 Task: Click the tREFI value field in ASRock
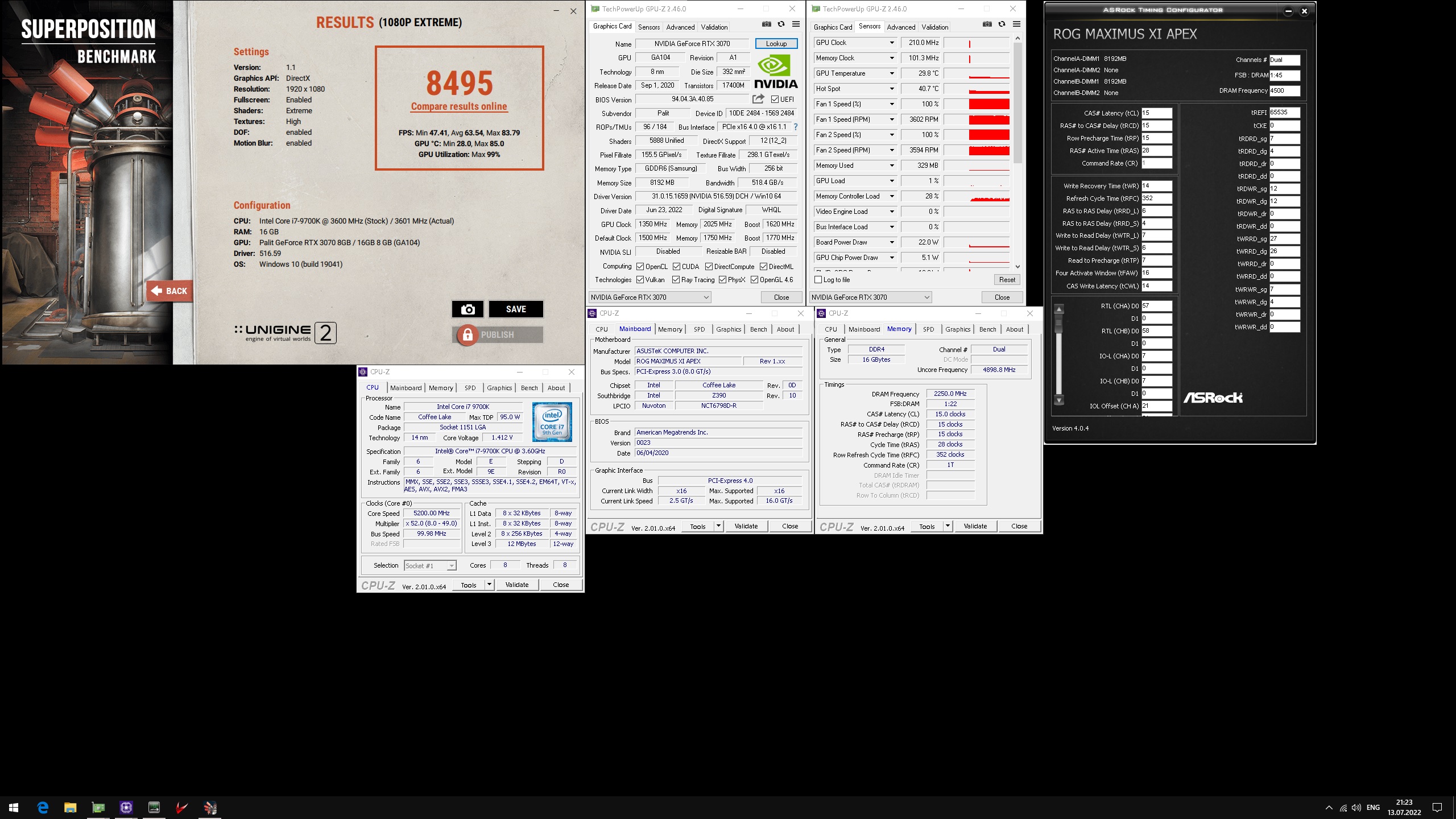pos(1284,113)
